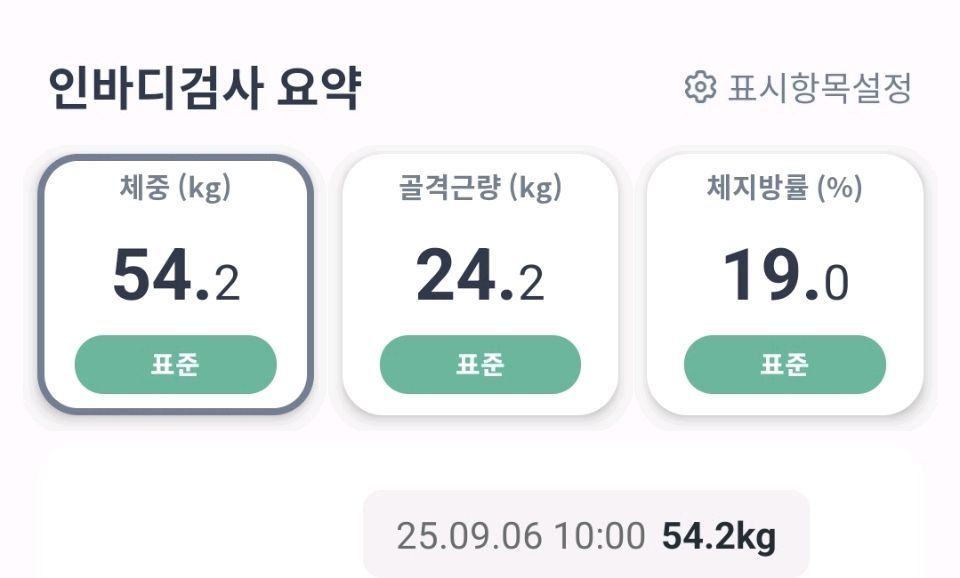Click the 54.2 weight value
The height and width of the screenshot is (578, 960).
(x=176, y=275)
